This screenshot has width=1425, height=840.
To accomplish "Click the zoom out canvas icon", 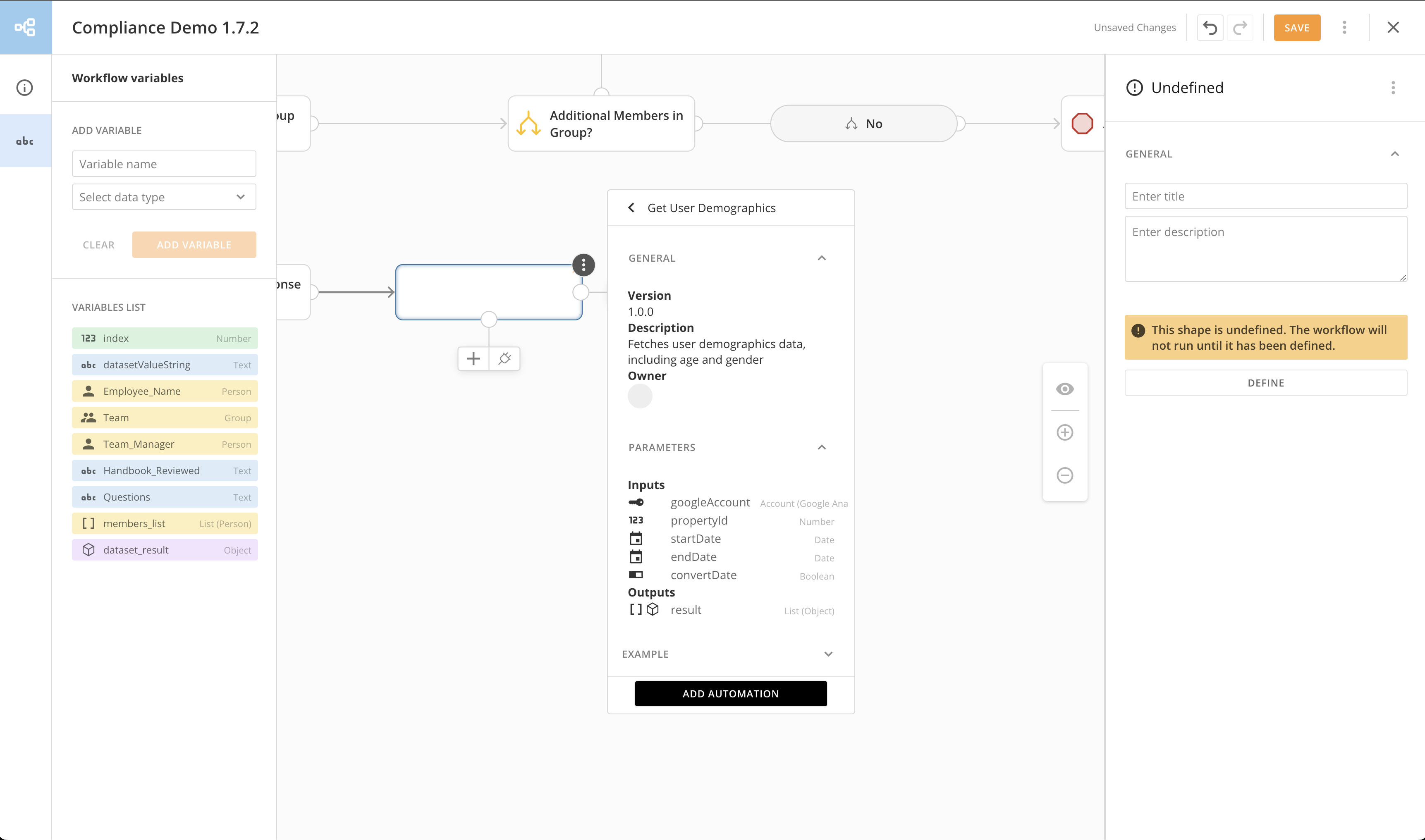I will click(1064, 475).
